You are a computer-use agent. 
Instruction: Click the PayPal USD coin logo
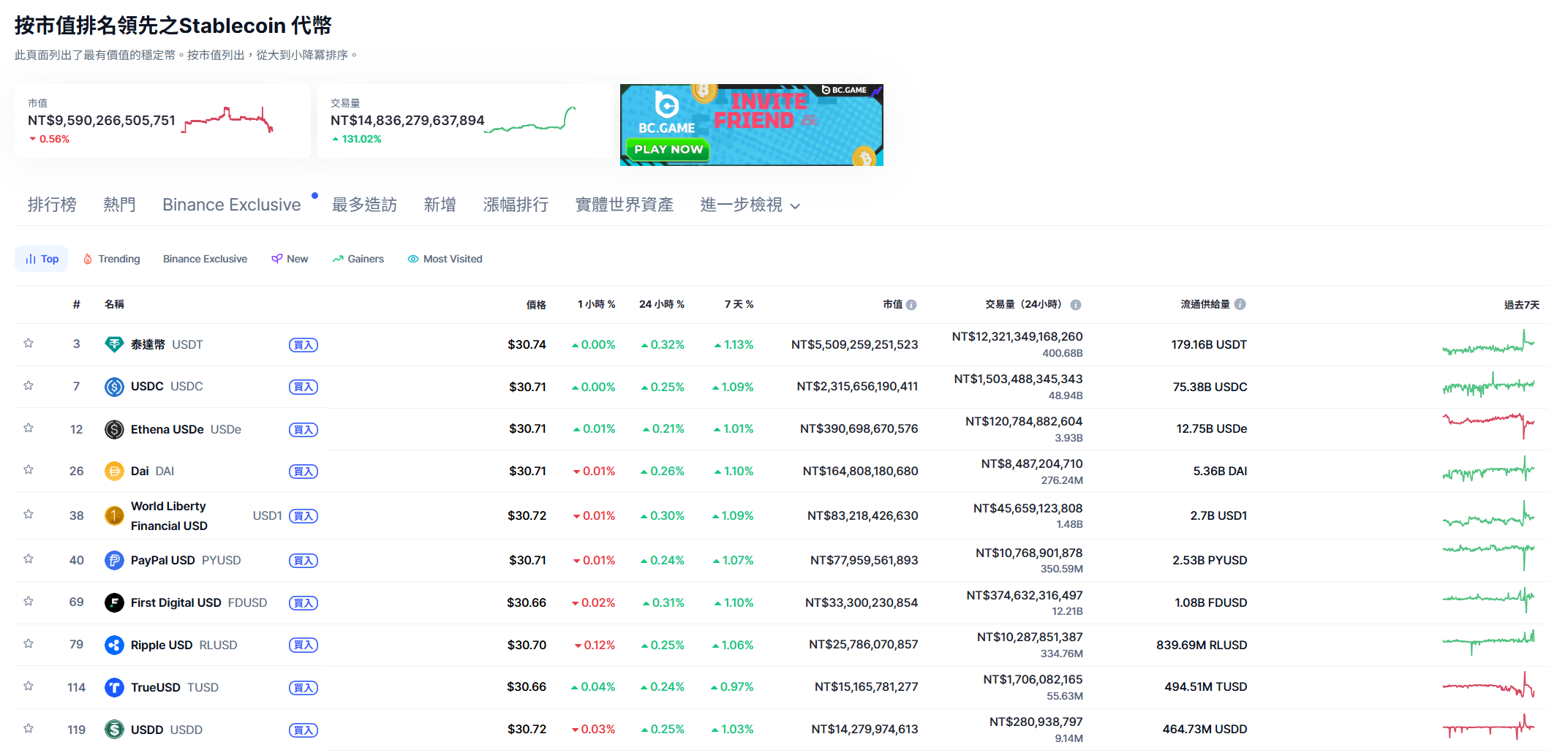(x=114, y=561)
